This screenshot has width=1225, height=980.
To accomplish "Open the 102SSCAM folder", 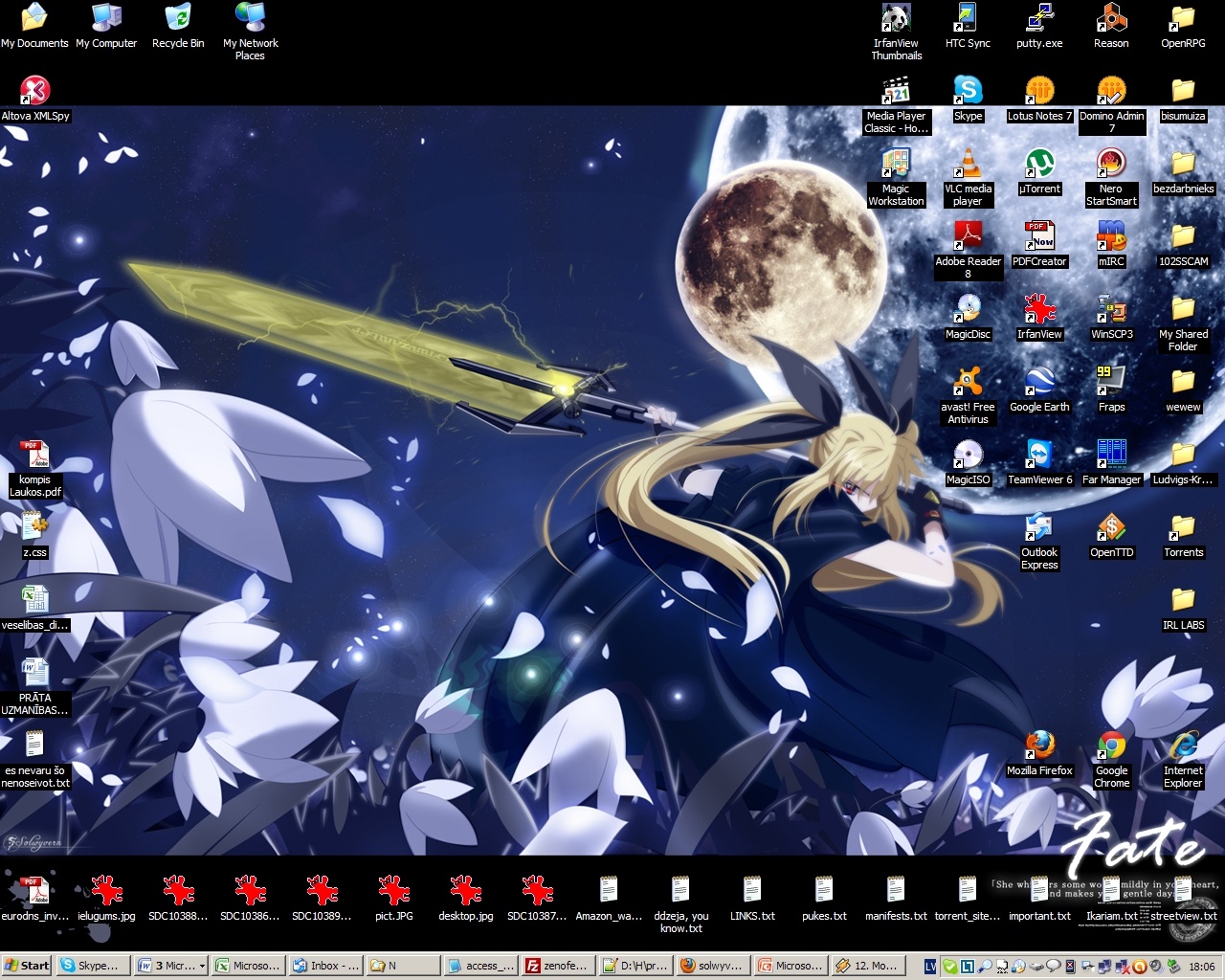I will coord(1183,244).
